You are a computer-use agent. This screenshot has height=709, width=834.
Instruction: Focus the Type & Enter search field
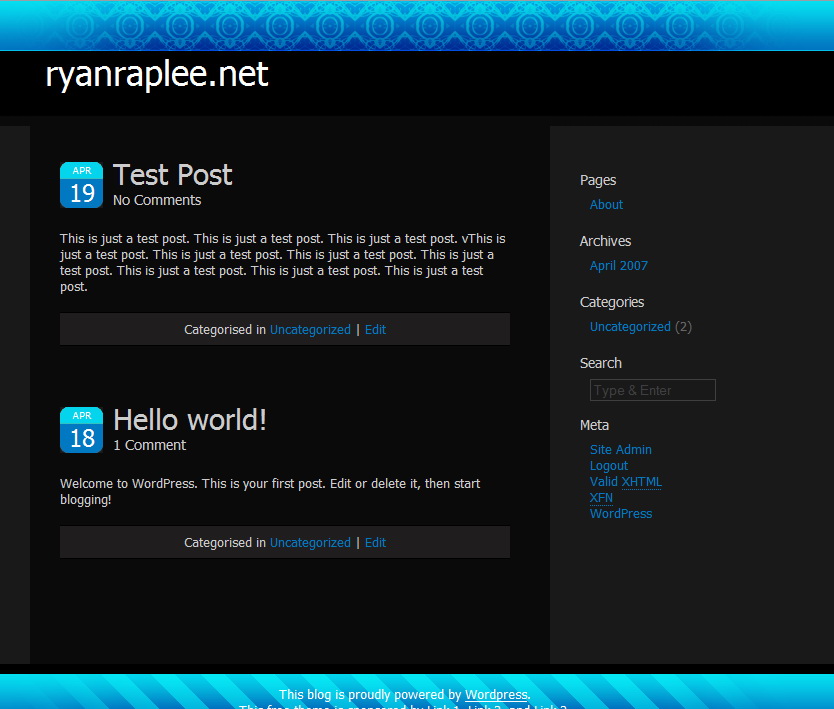[652, 391]
